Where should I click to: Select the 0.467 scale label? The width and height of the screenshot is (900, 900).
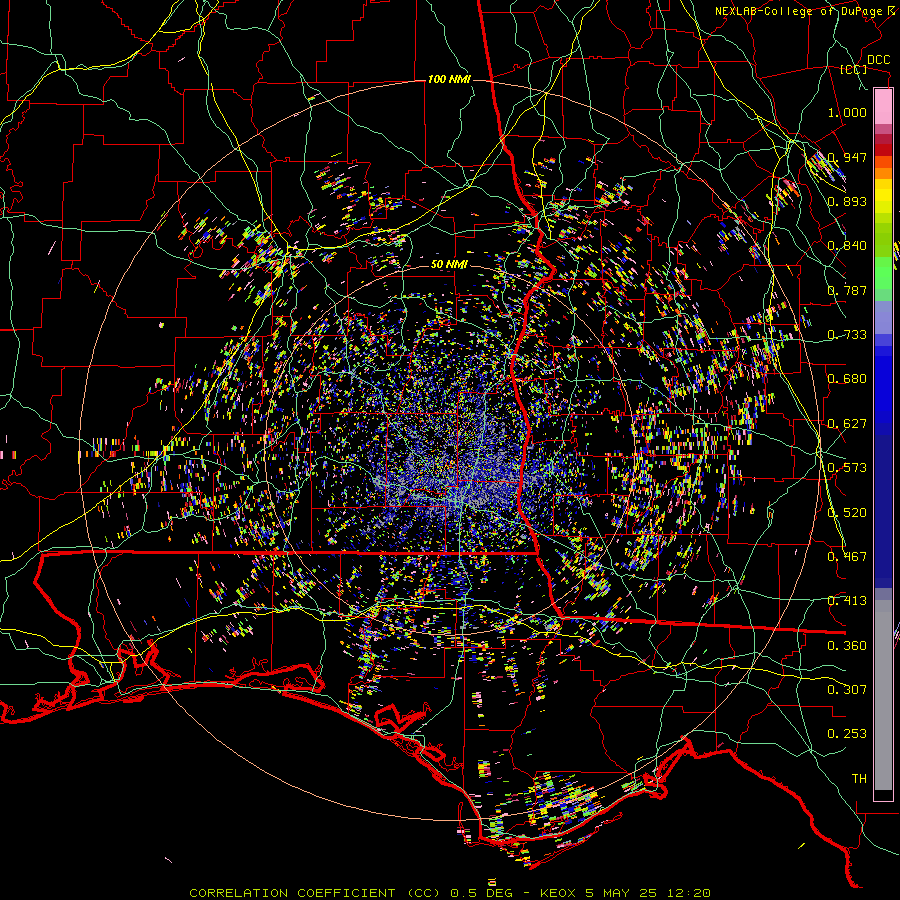coord(847,557)
